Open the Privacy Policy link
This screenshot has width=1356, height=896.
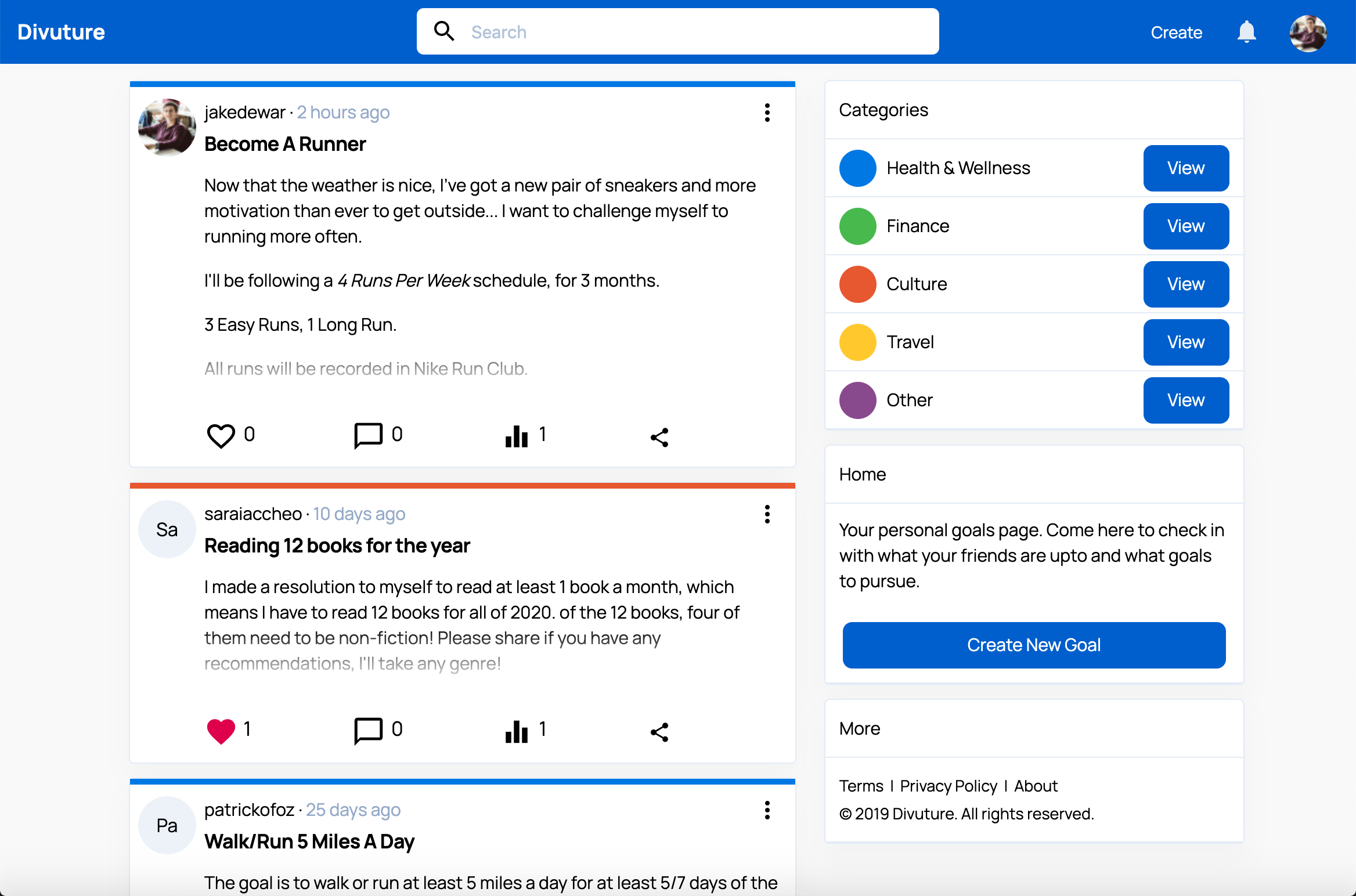(949, 786)
